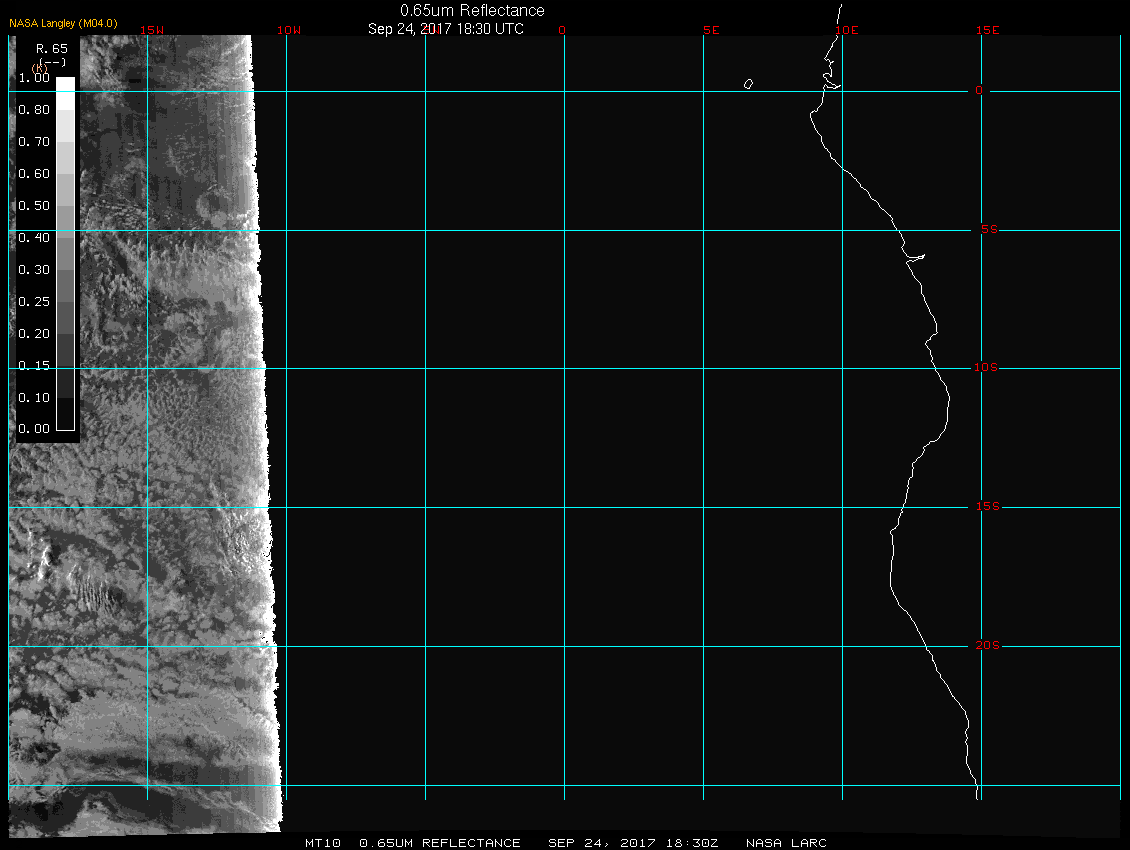Click the 0.50 value on the colorbar
Image resolution: width=1130 pixels, height=850 pixels.
coord(34,206)
